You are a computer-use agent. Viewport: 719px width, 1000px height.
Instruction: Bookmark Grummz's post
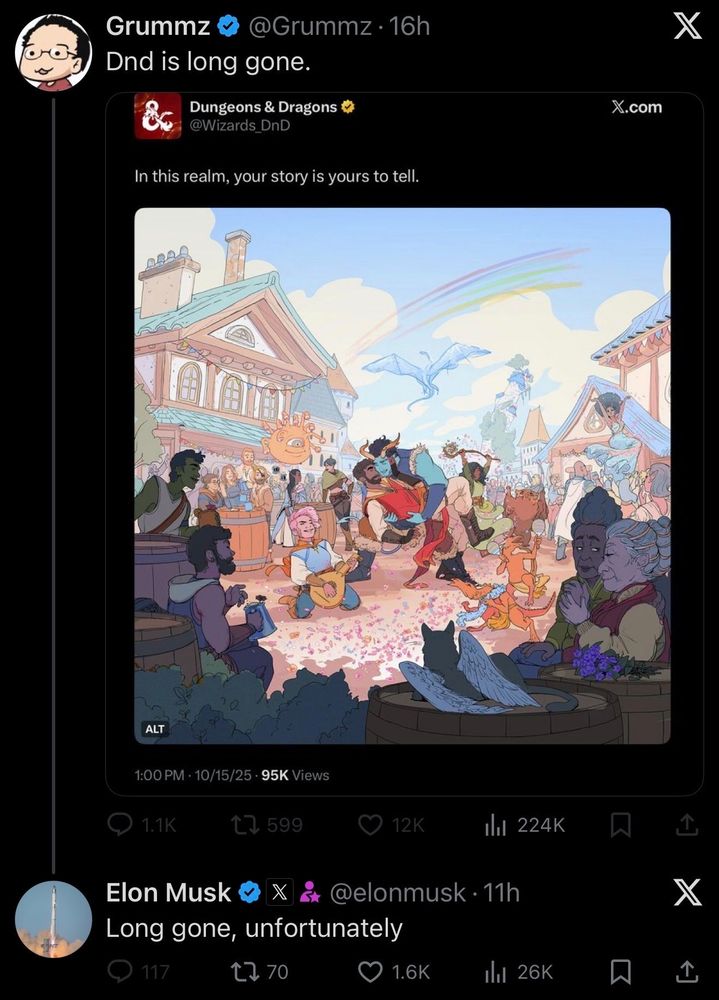point(620,824)
